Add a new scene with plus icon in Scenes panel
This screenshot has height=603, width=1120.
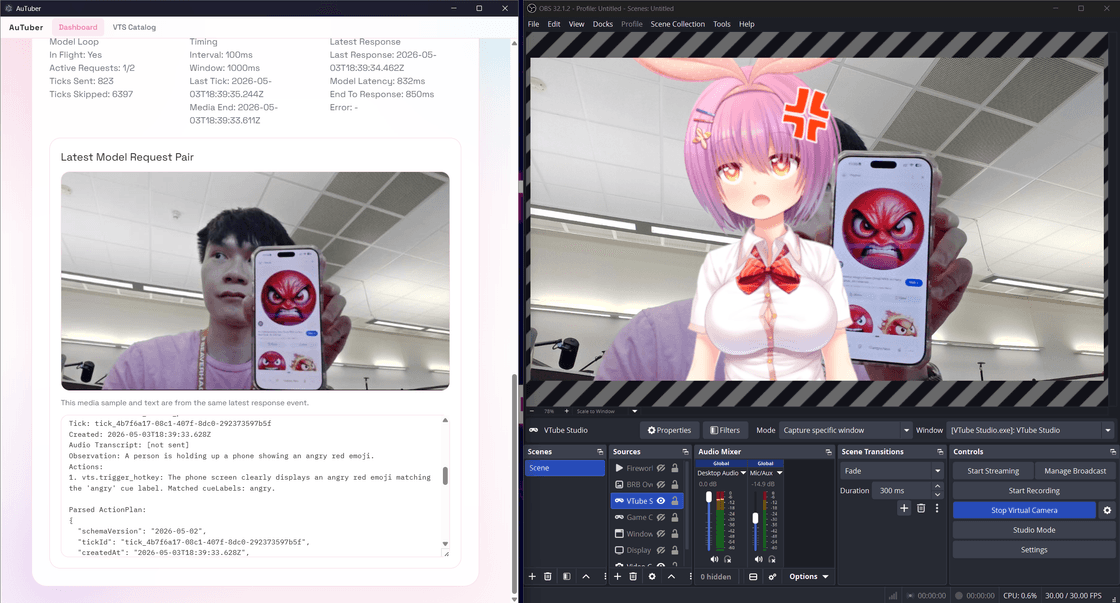click(532, 577)
